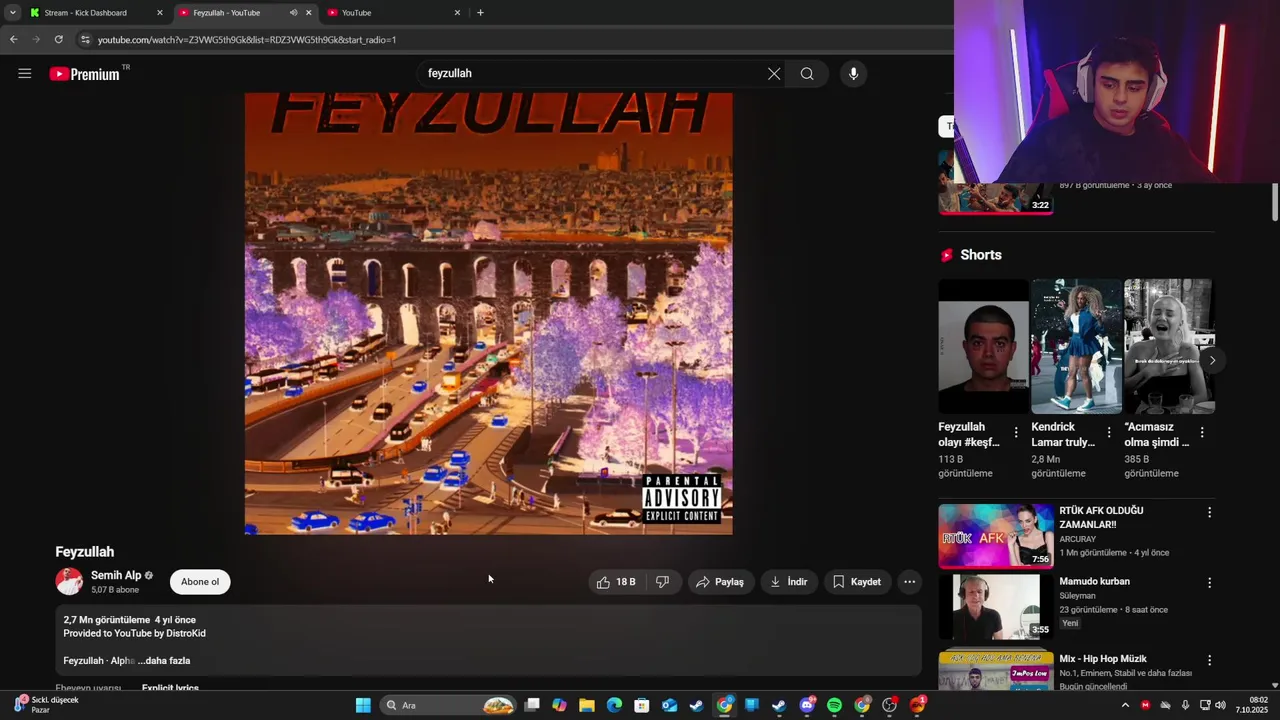
Task: Click the Shorts section heading
Action: point(980,255)
